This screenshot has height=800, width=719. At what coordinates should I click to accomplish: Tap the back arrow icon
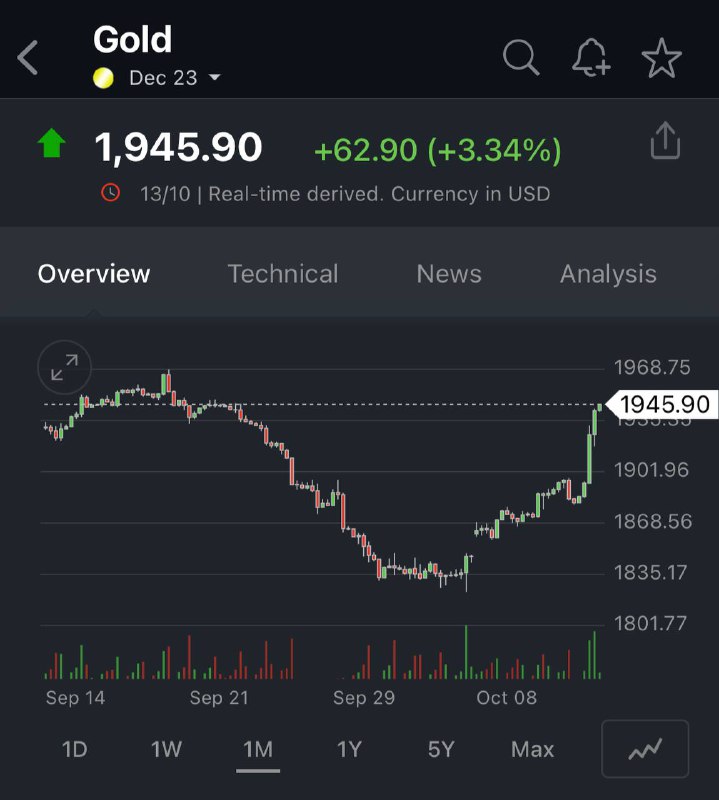(x=28, y=58)
